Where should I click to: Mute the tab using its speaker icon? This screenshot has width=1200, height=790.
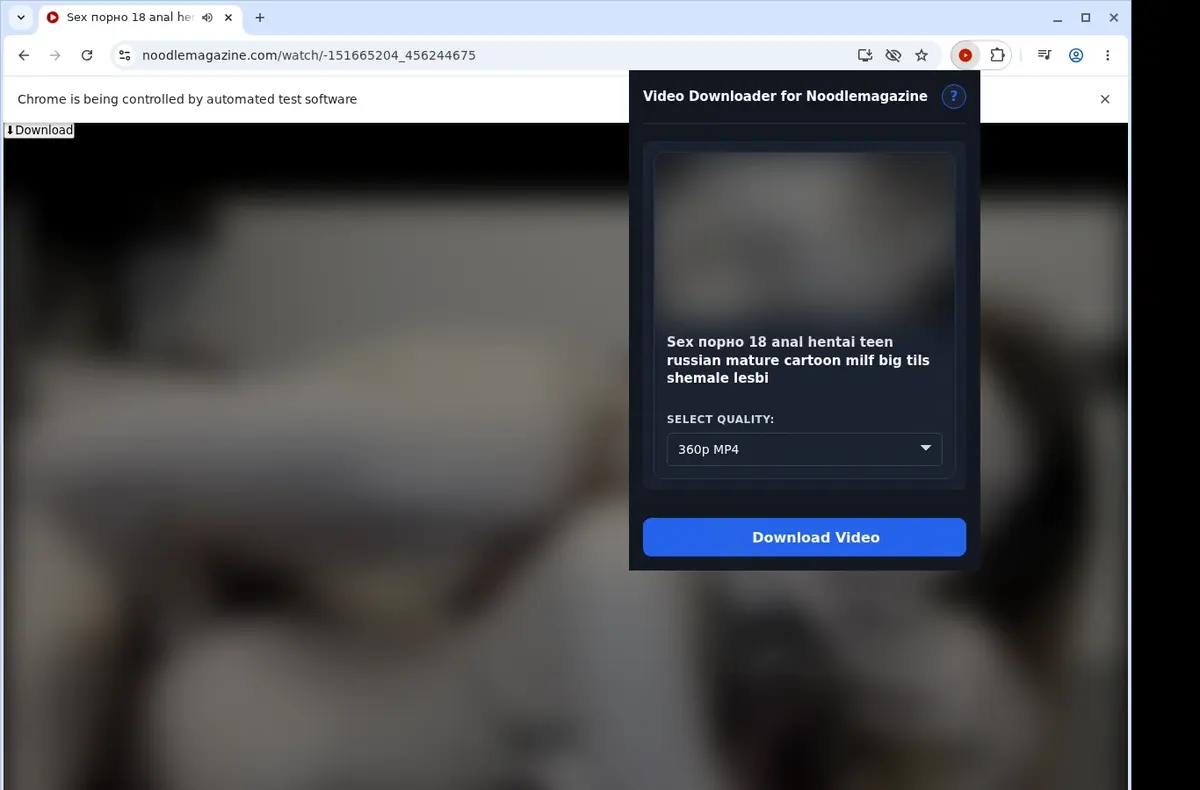[207, 17]
